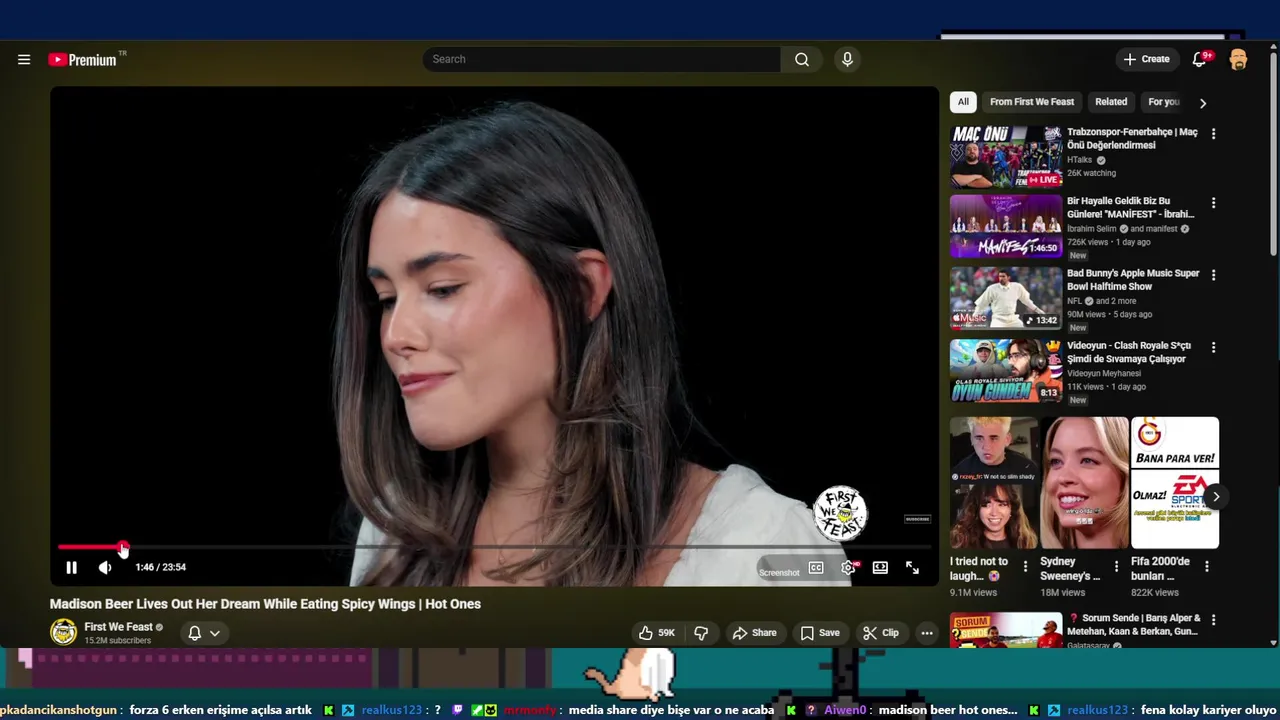1280x720 pixels.
Task: Open notification preferences dropdown for channel
Action: pos(204,633)
